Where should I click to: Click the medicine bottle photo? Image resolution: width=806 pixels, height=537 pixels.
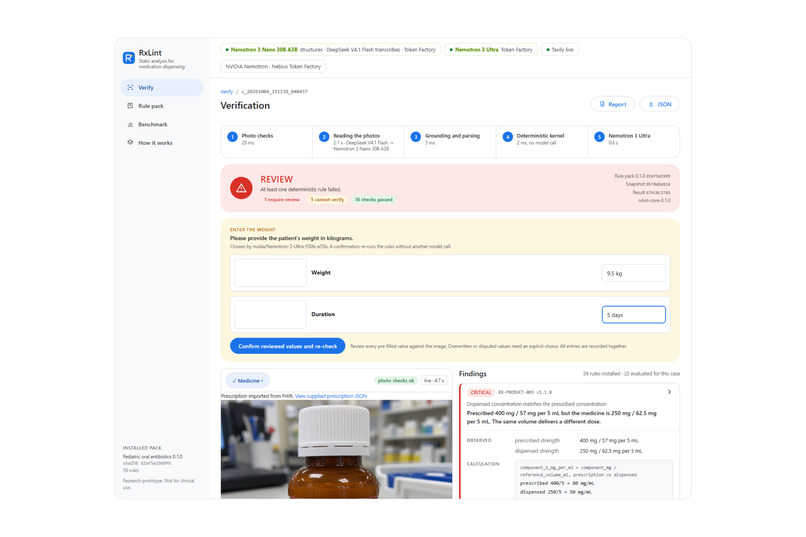point(336,449)
